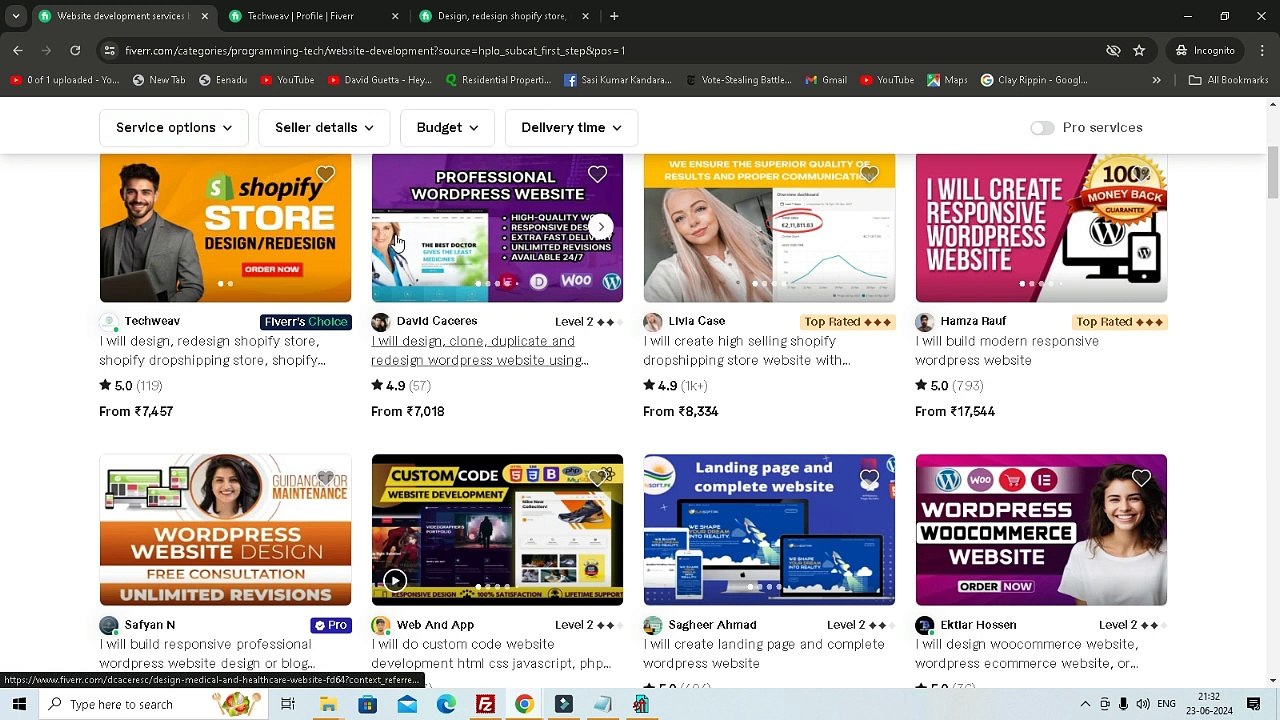Open Gmail bookmark

826,80
